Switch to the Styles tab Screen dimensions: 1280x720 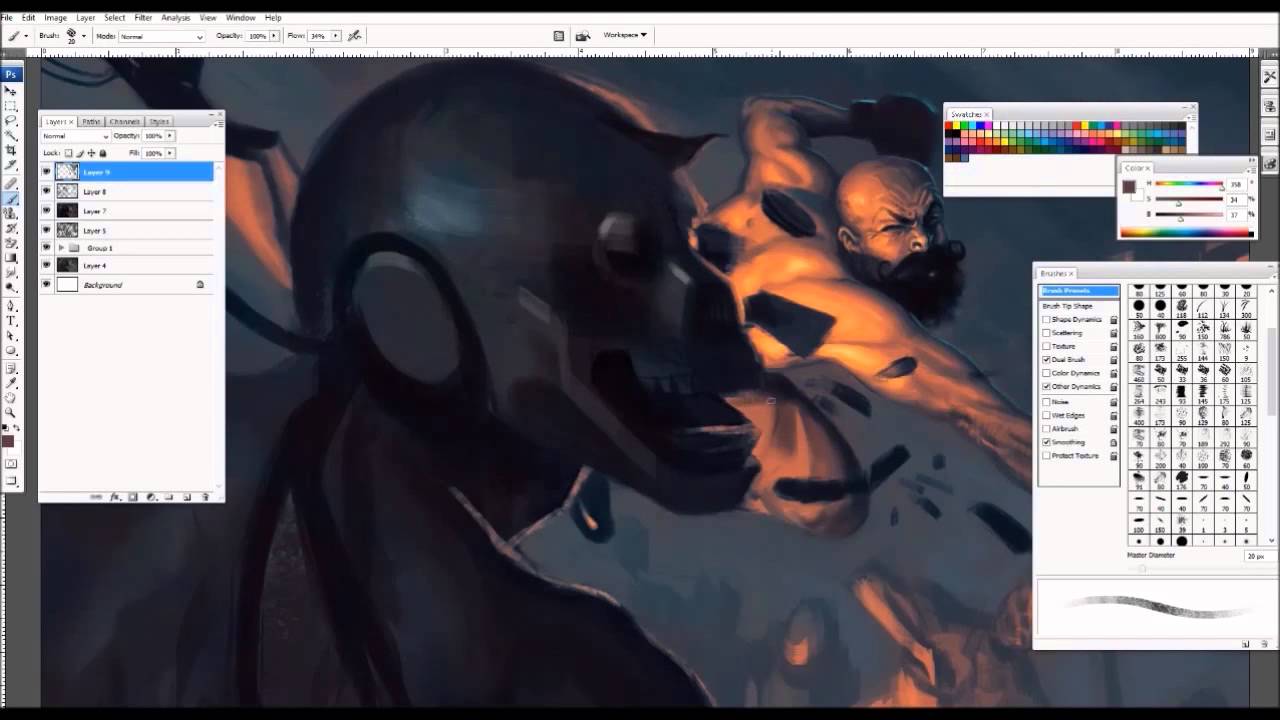[159, 121]
